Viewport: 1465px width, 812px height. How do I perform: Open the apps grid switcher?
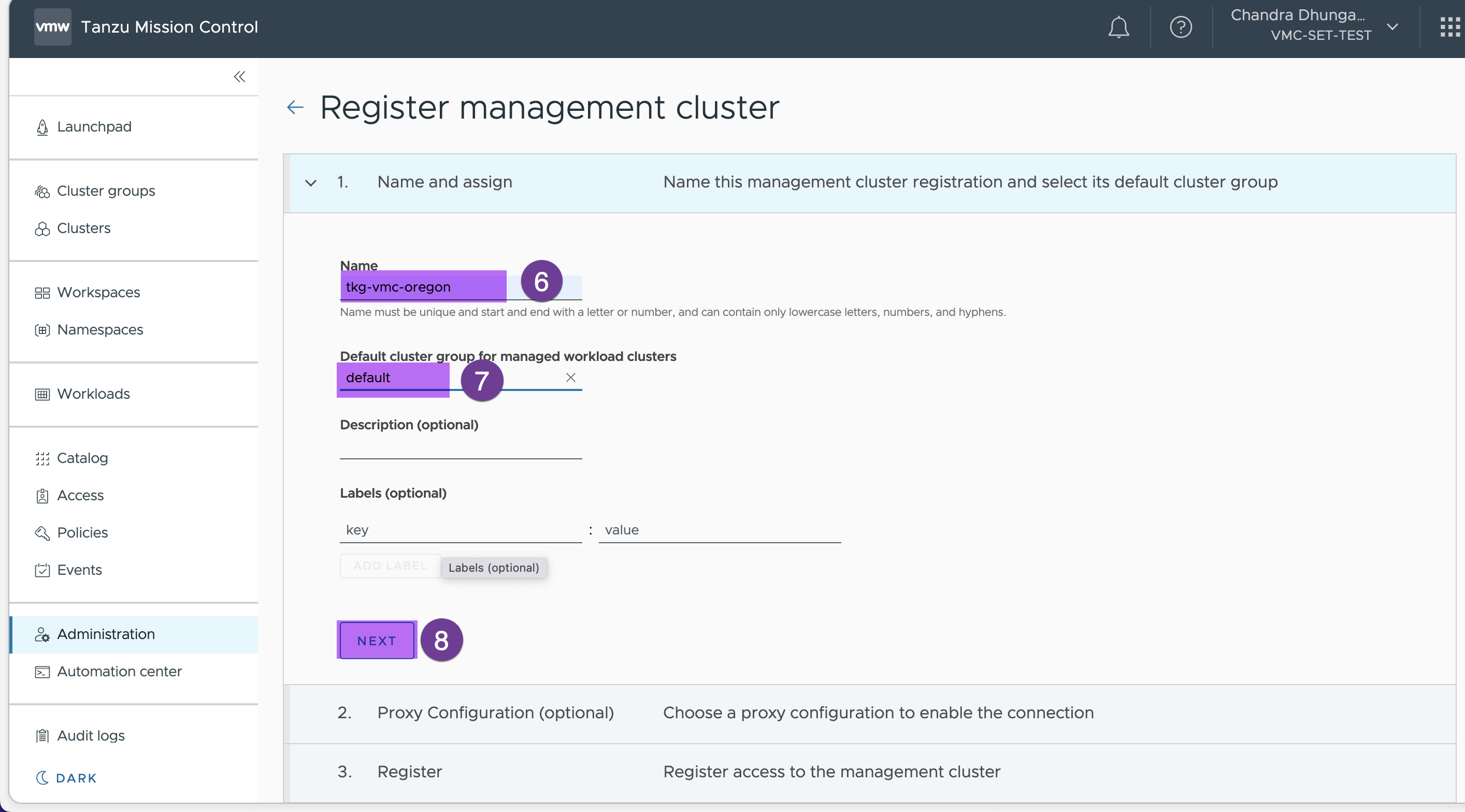tap(1450, 27)
